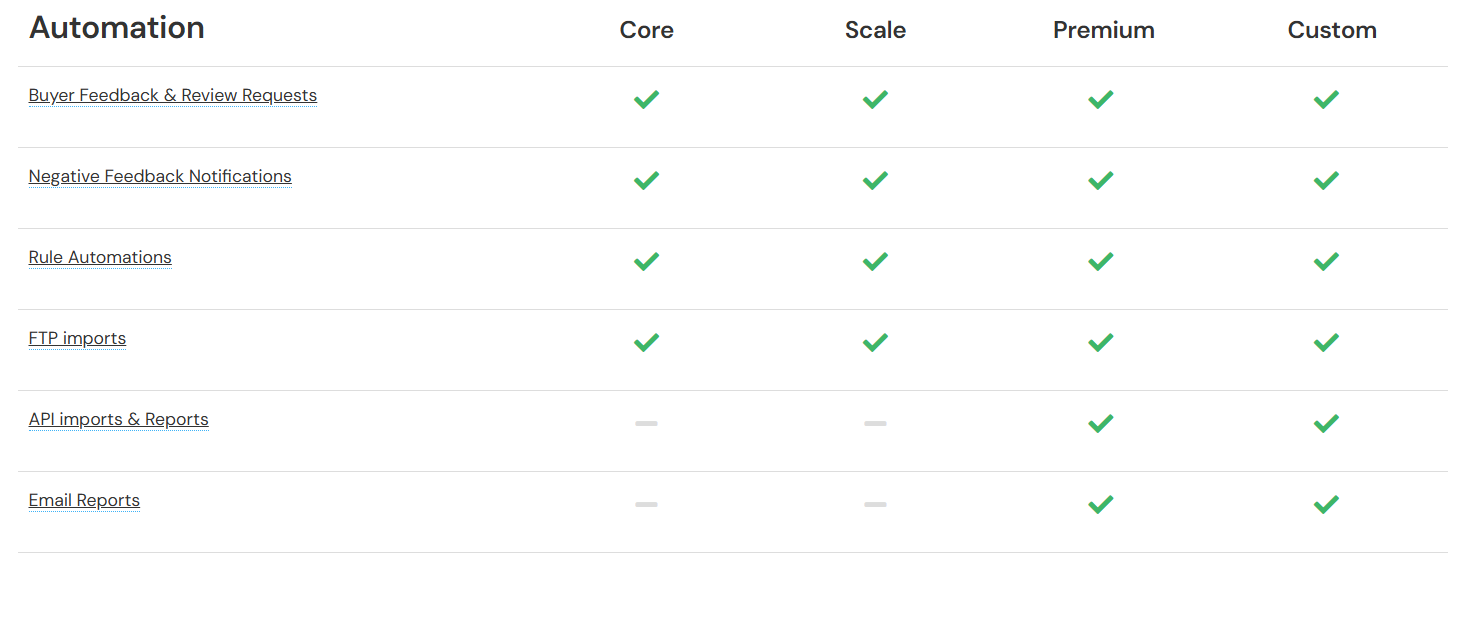The image size is (1475, 621).
Task: Click the Core dash for API imports & Reports
Action: point(646,423)
